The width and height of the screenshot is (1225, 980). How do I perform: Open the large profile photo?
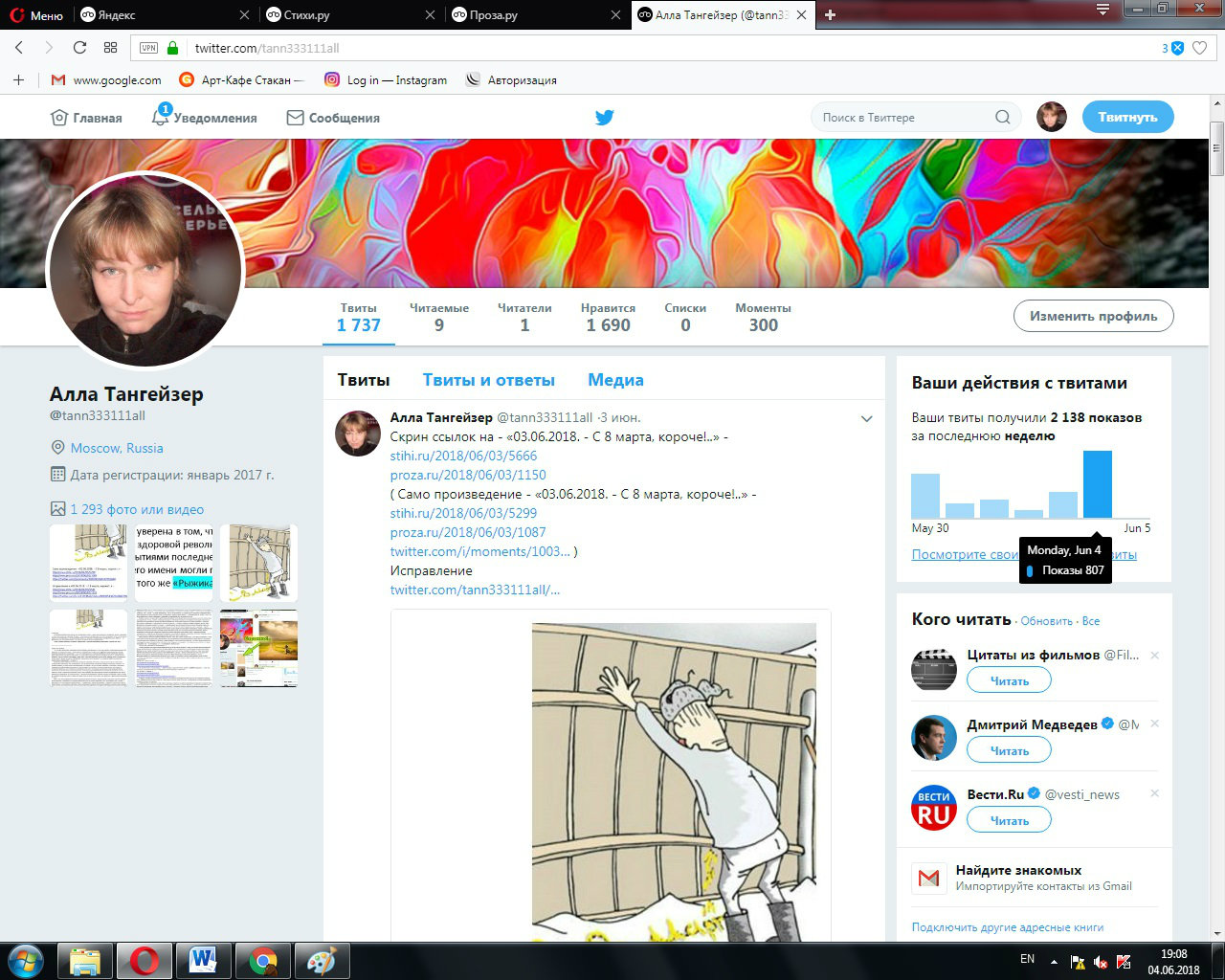[145, 271]
